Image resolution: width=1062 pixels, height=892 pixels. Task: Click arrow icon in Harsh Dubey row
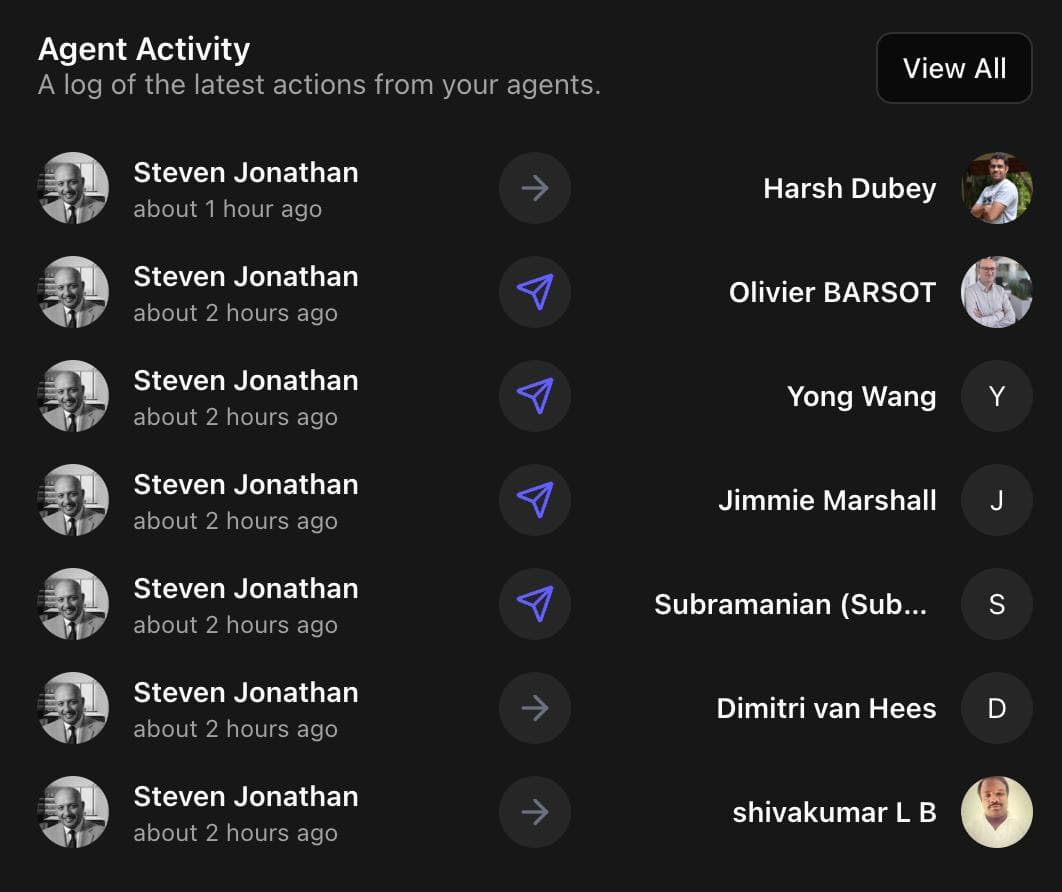tap(535, 188)
